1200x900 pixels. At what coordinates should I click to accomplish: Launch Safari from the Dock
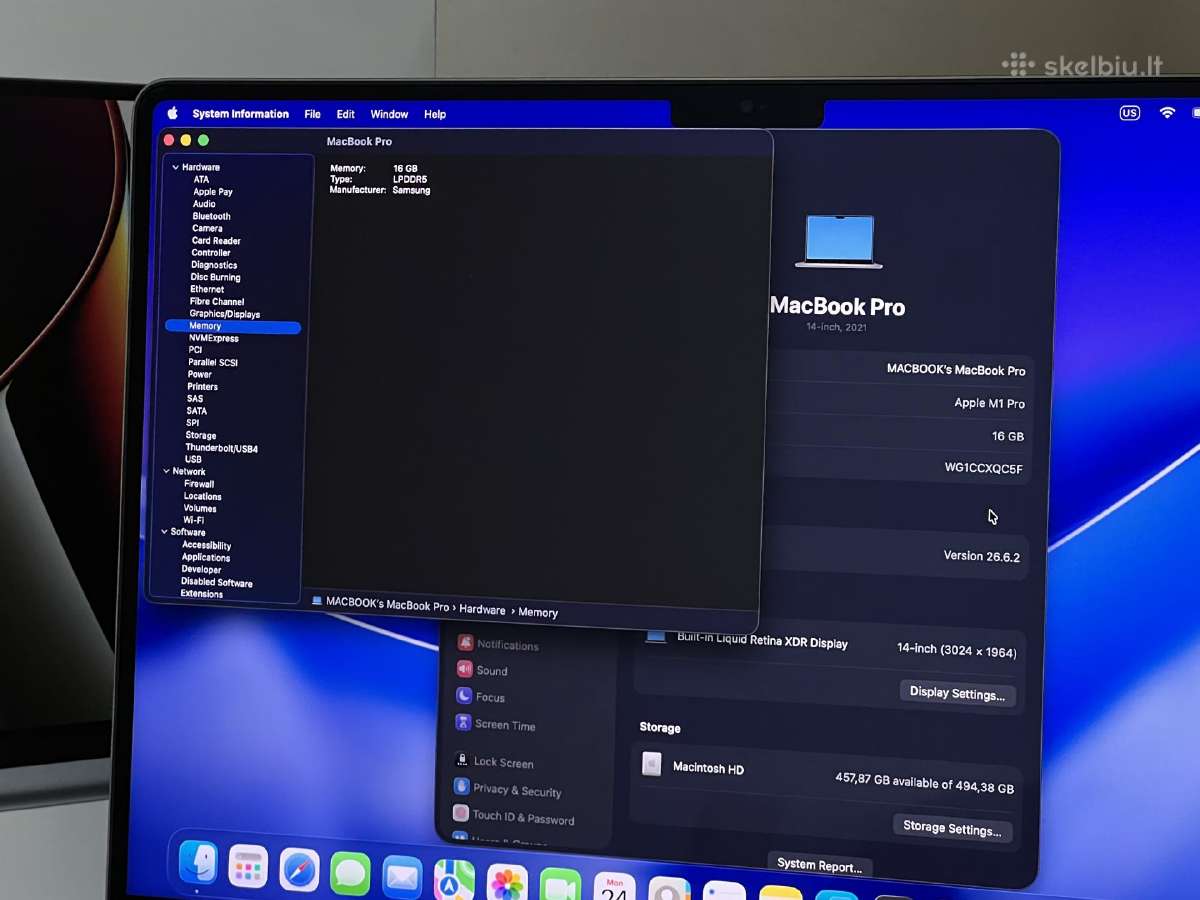[299, 870]
